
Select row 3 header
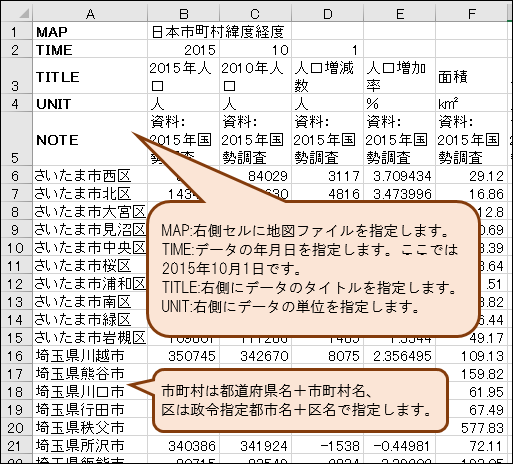point(16,76)
